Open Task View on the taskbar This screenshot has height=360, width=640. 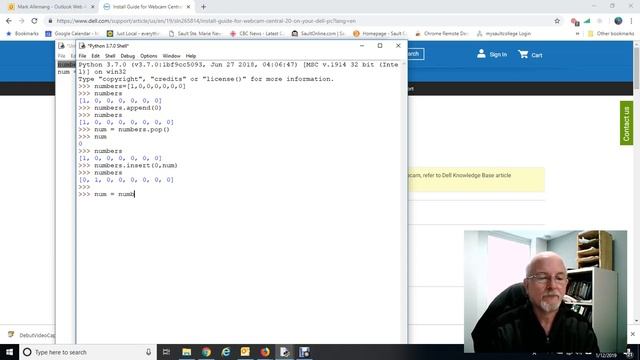point(166,352)
